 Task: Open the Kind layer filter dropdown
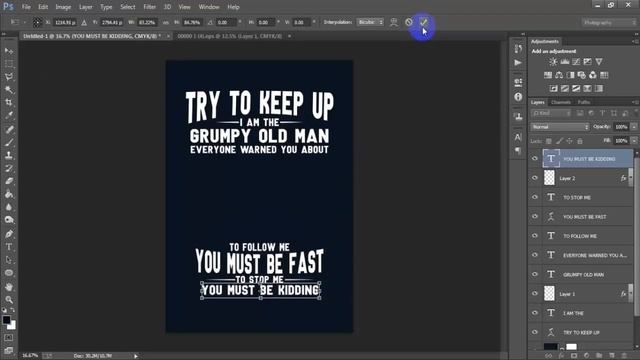click(551, 113)
